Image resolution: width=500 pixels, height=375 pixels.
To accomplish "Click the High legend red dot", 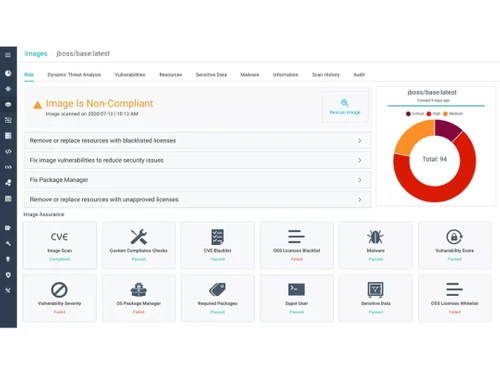I will tap(429, 114).
